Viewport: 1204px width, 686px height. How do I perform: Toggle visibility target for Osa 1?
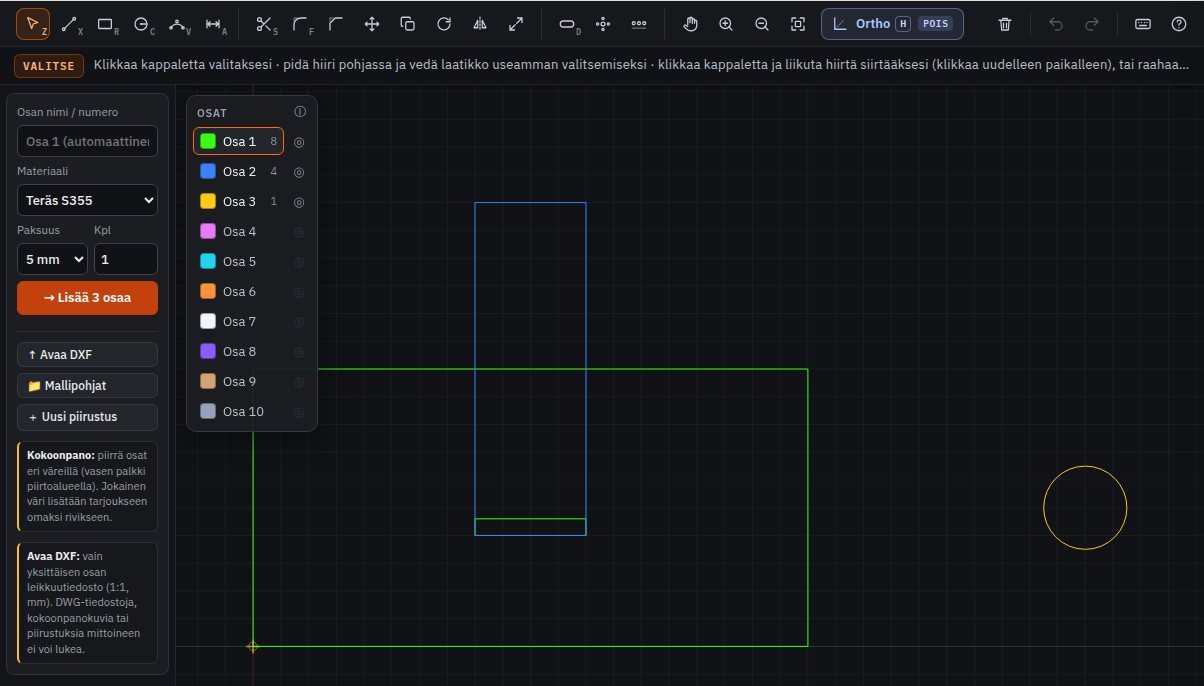click(x=299, y=142)
